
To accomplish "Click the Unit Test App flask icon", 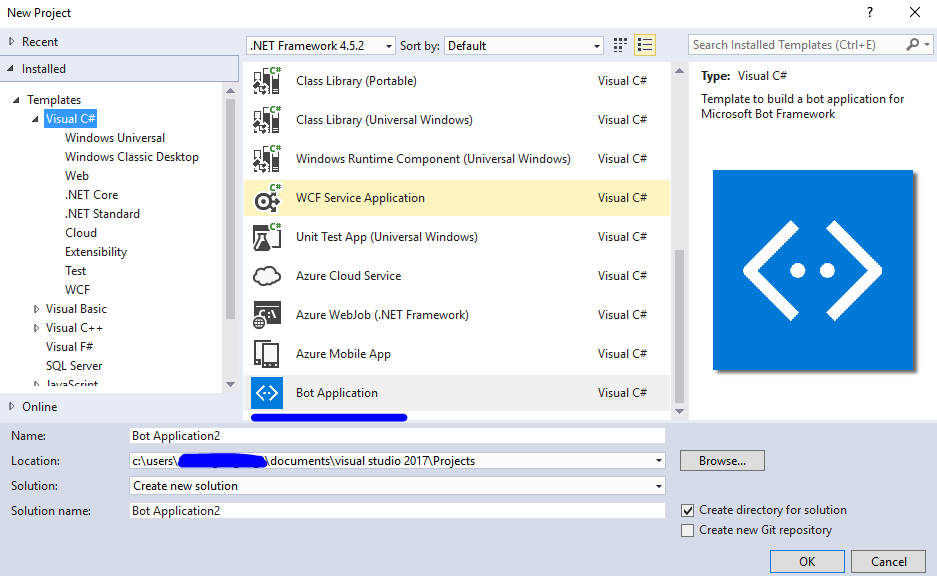I will (267, 237).
